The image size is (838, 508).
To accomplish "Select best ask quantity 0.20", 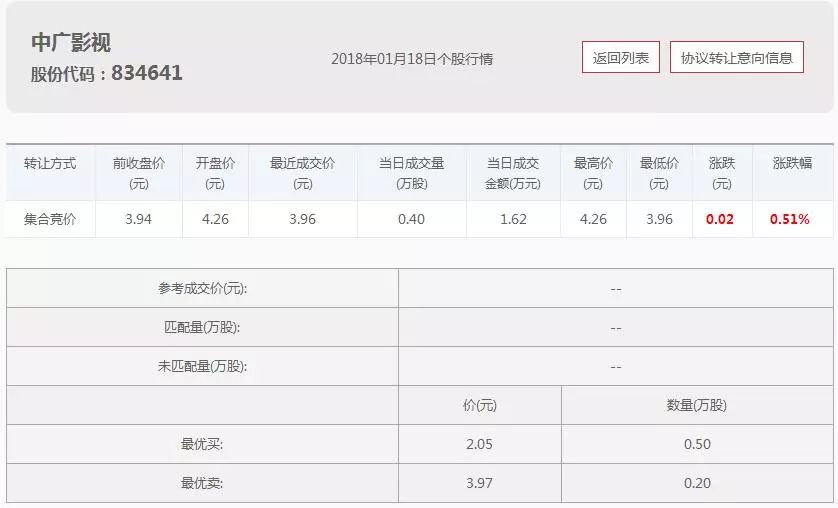I will point(697,483).
